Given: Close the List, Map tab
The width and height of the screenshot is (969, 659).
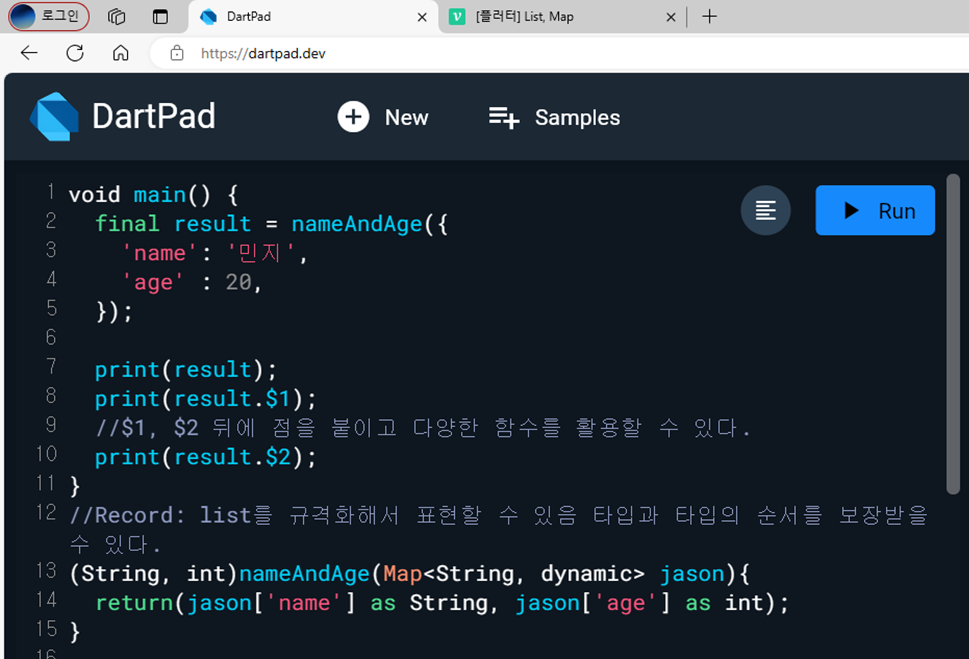Looking at the screenshot, I should pyautogui.click(x=671, y=17).
